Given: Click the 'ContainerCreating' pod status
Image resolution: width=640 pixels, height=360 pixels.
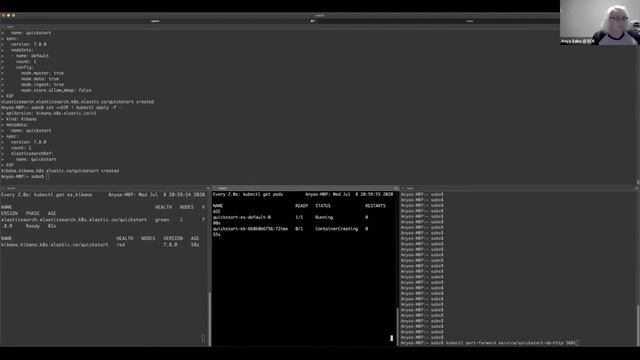Looking at the screenshot, I should point(336,229).
